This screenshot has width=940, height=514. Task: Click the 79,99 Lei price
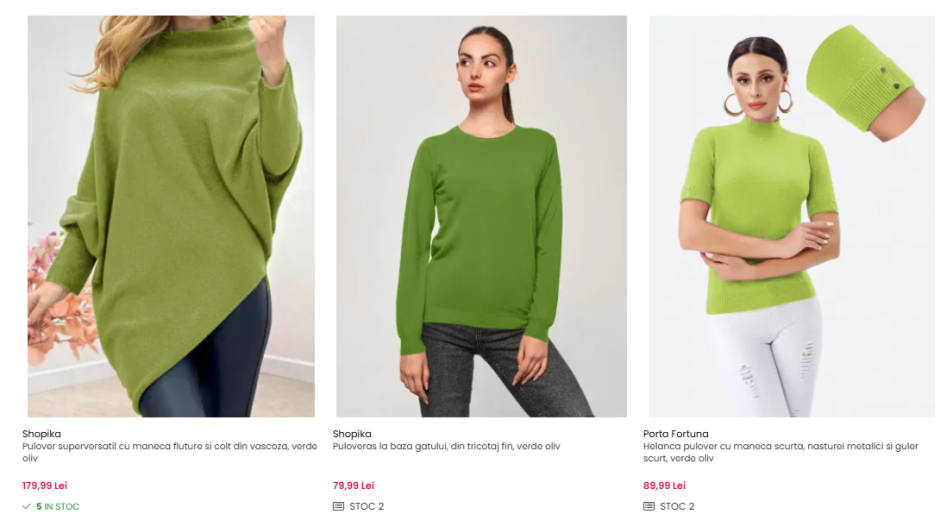pyautogui.click(x=354, y=485)
